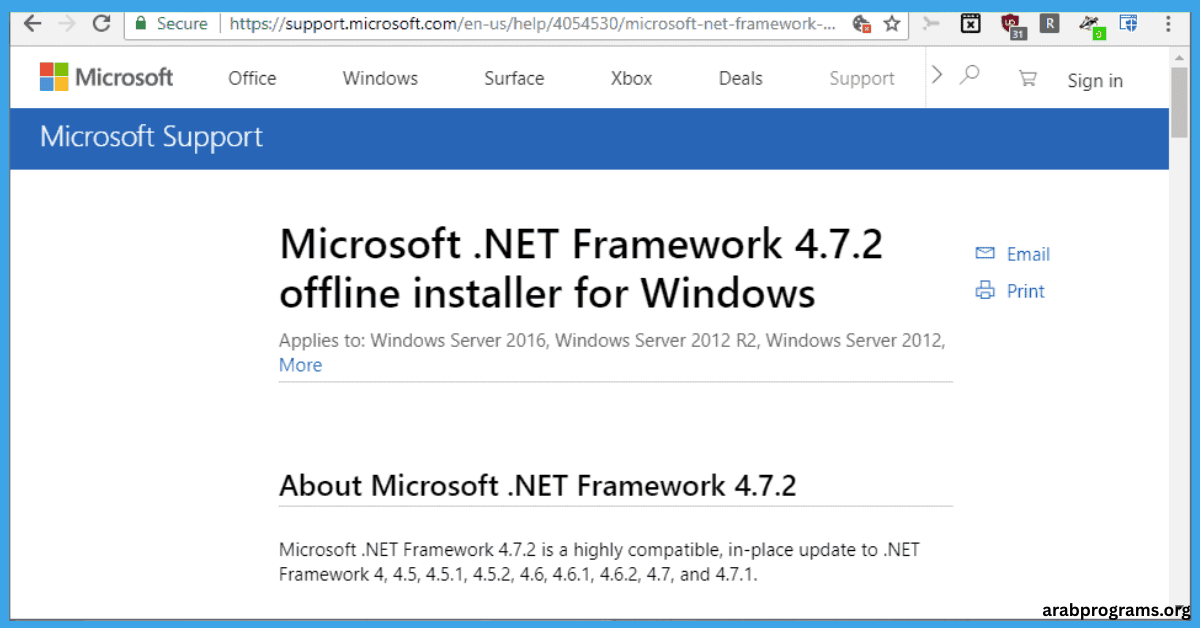Expand the More applies-to list
Viewport: 1200px width, 628px height.
pos(300,365)
